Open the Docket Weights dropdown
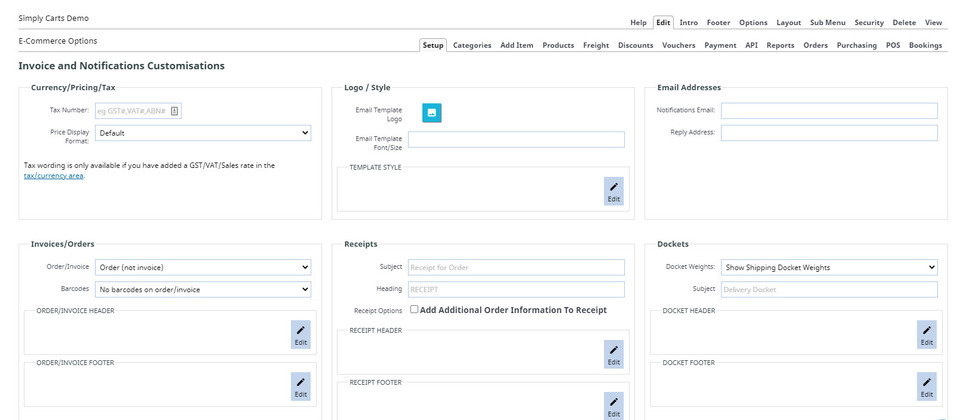960x420 pixels. (829, 267)
